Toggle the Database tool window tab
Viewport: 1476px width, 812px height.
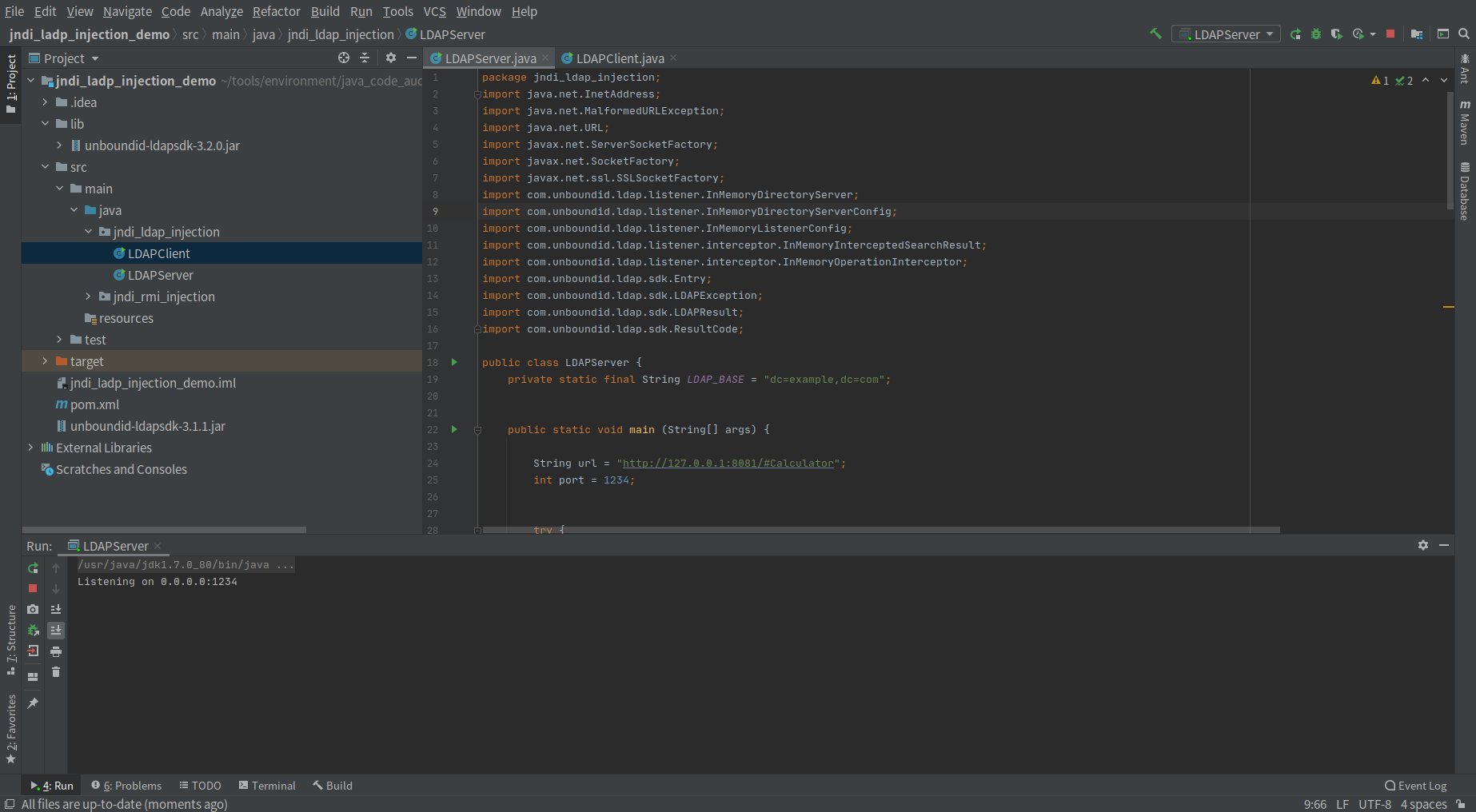point(1465,191)
